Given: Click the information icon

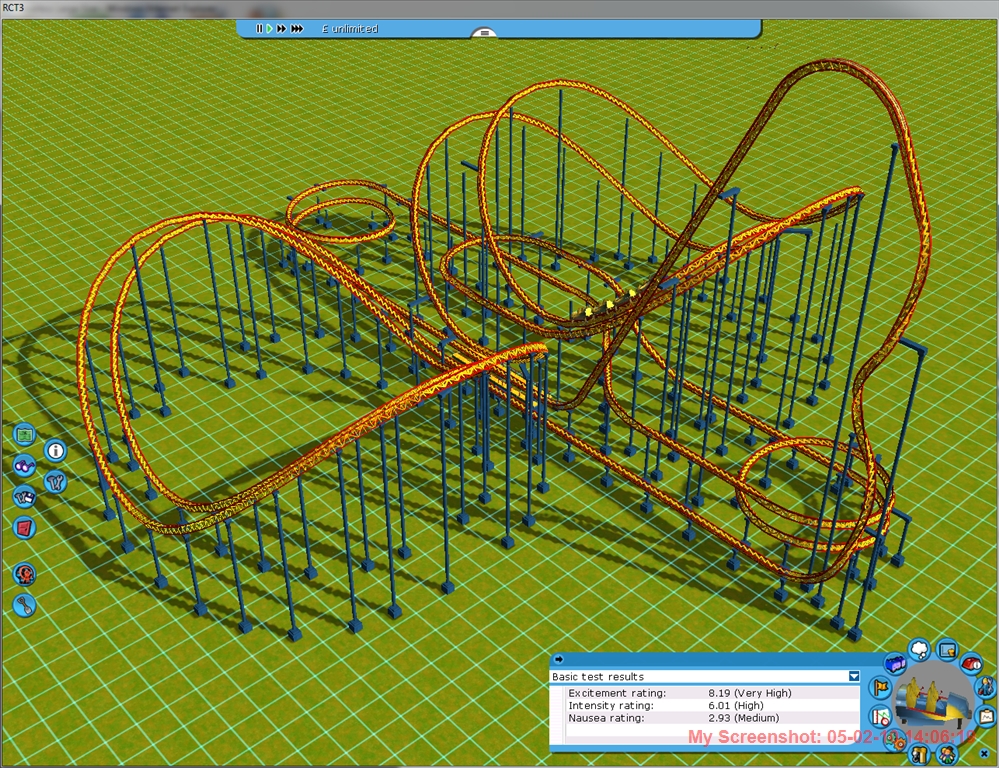Looking at the screenshot, I should pos(55,451).
